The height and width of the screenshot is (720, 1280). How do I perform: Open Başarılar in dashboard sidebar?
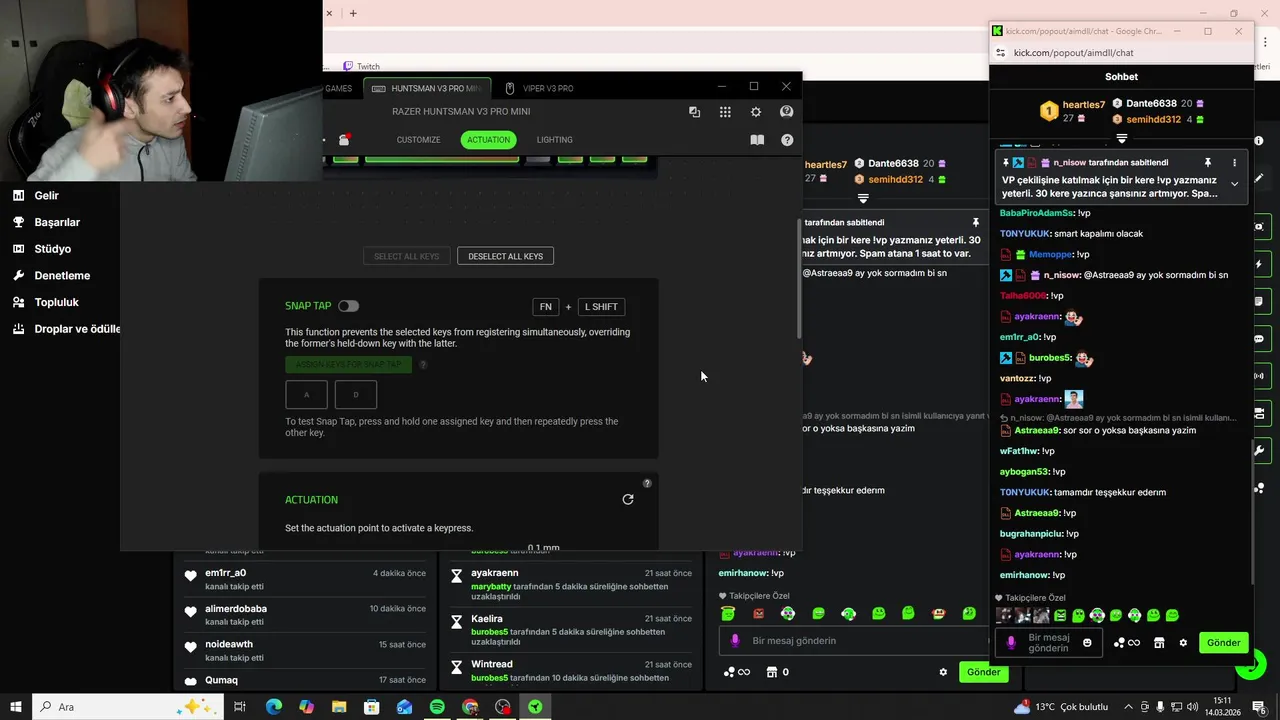coord(57,222)
